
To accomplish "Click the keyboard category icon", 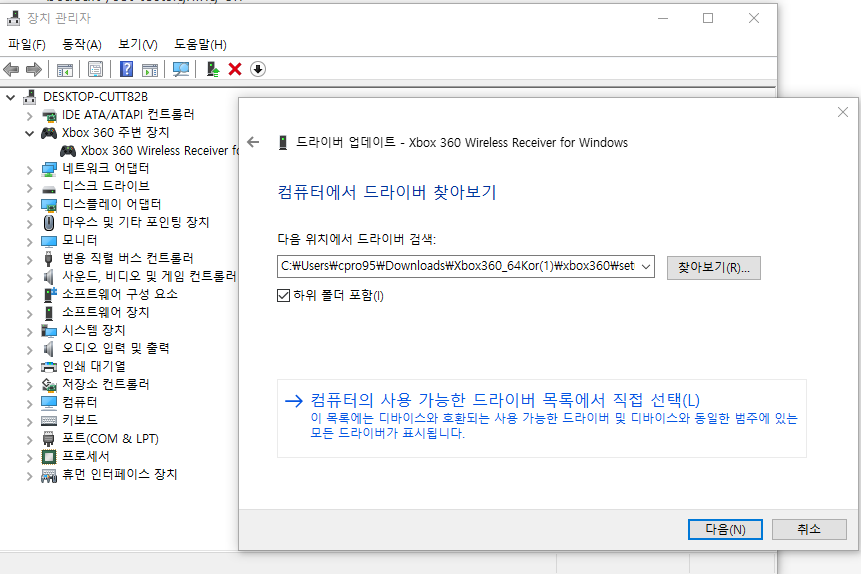I will [49, 421].
